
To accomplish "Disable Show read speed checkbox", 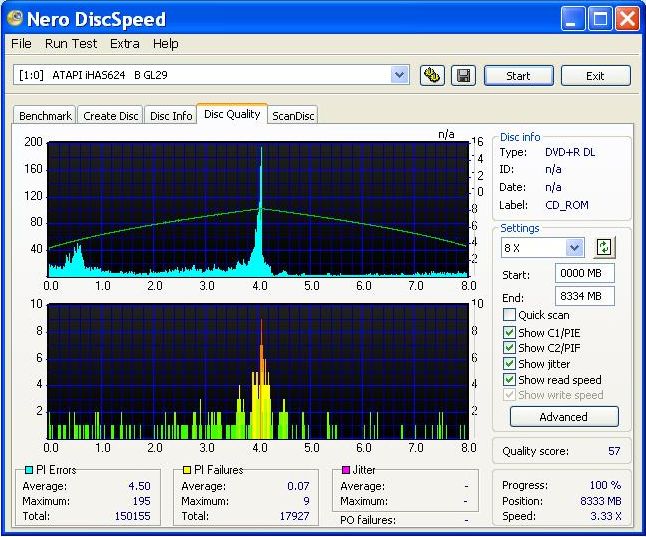I will [510, 380].
